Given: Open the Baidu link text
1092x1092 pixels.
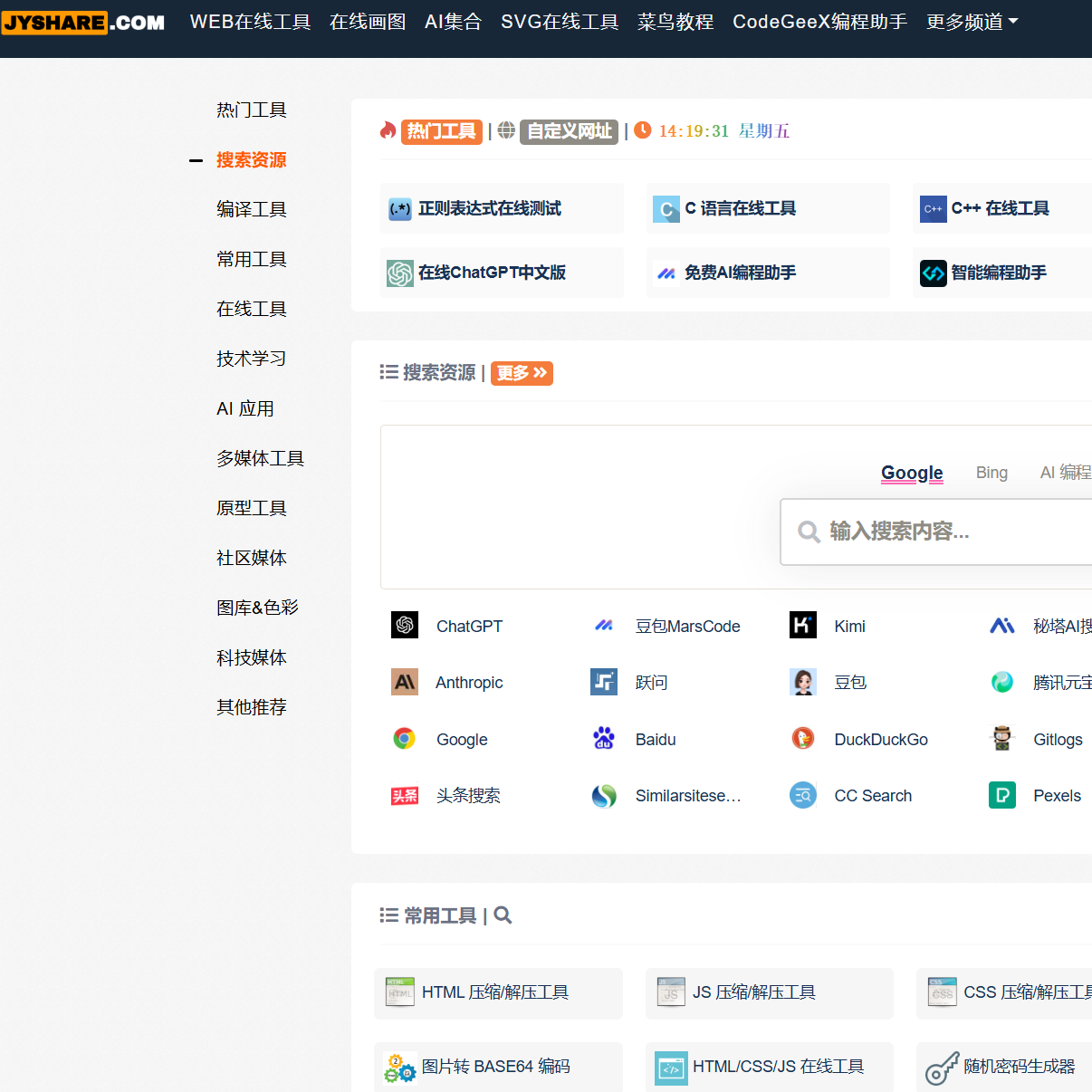Looking at the screenshot, I should coord(656,740).
